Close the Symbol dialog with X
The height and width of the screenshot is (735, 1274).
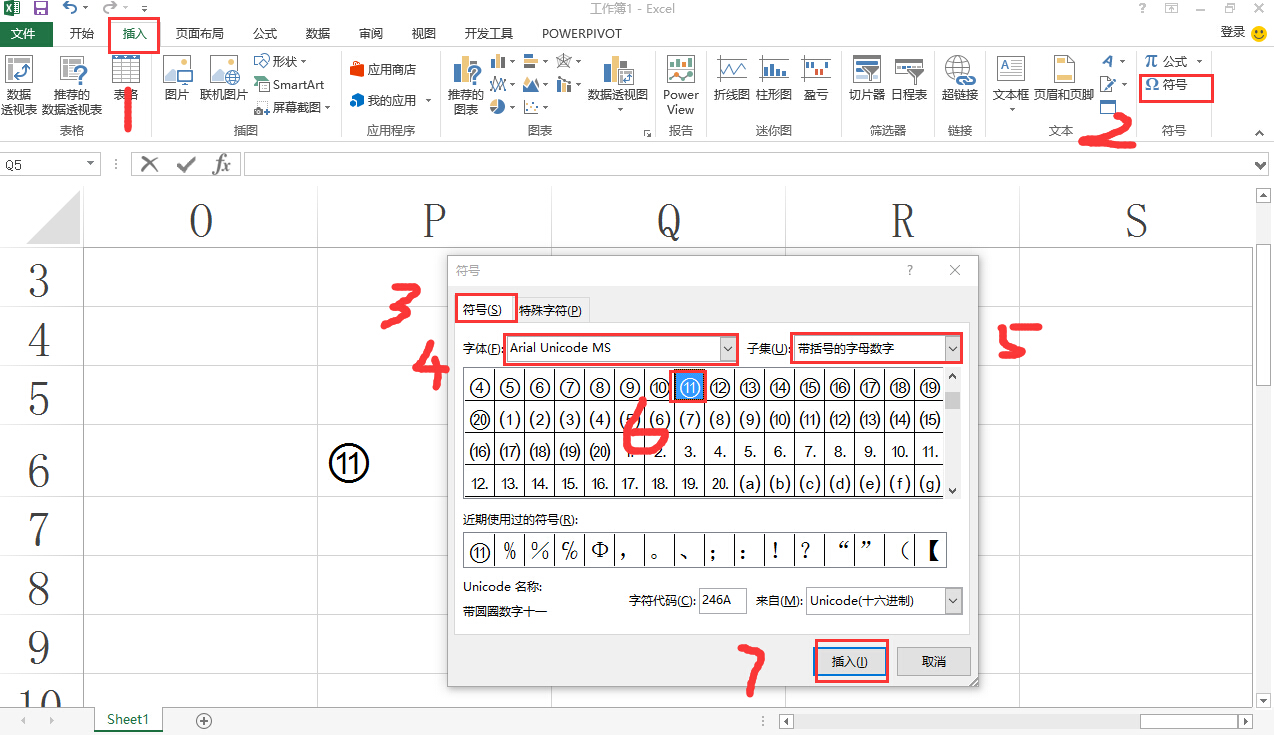[x=955, y=271]
